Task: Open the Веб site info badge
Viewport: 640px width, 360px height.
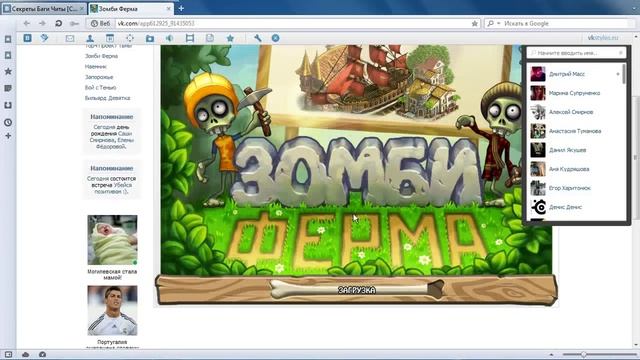Action: coord(101,24)
